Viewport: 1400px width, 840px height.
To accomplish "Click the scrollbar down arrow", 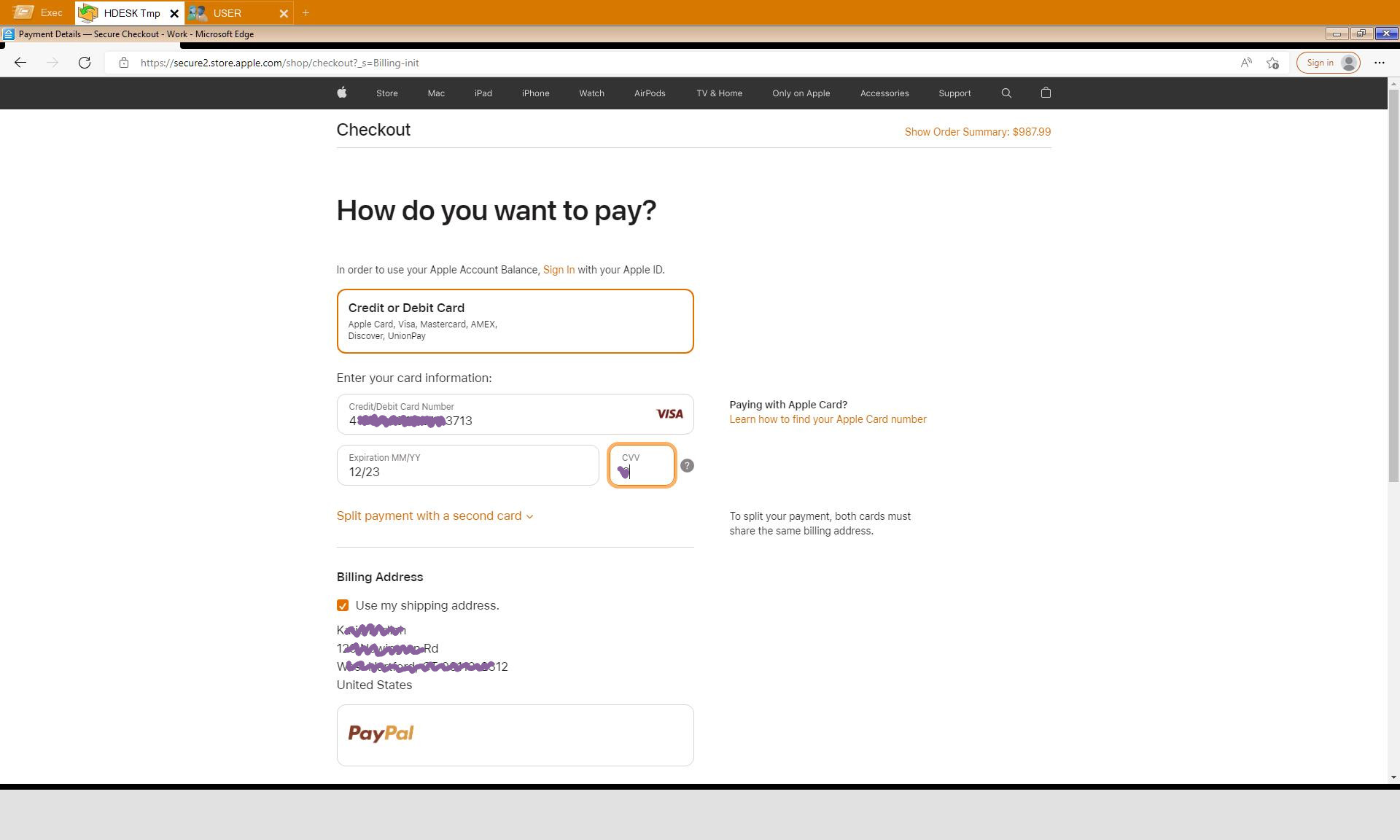I will click(1393, 777).
